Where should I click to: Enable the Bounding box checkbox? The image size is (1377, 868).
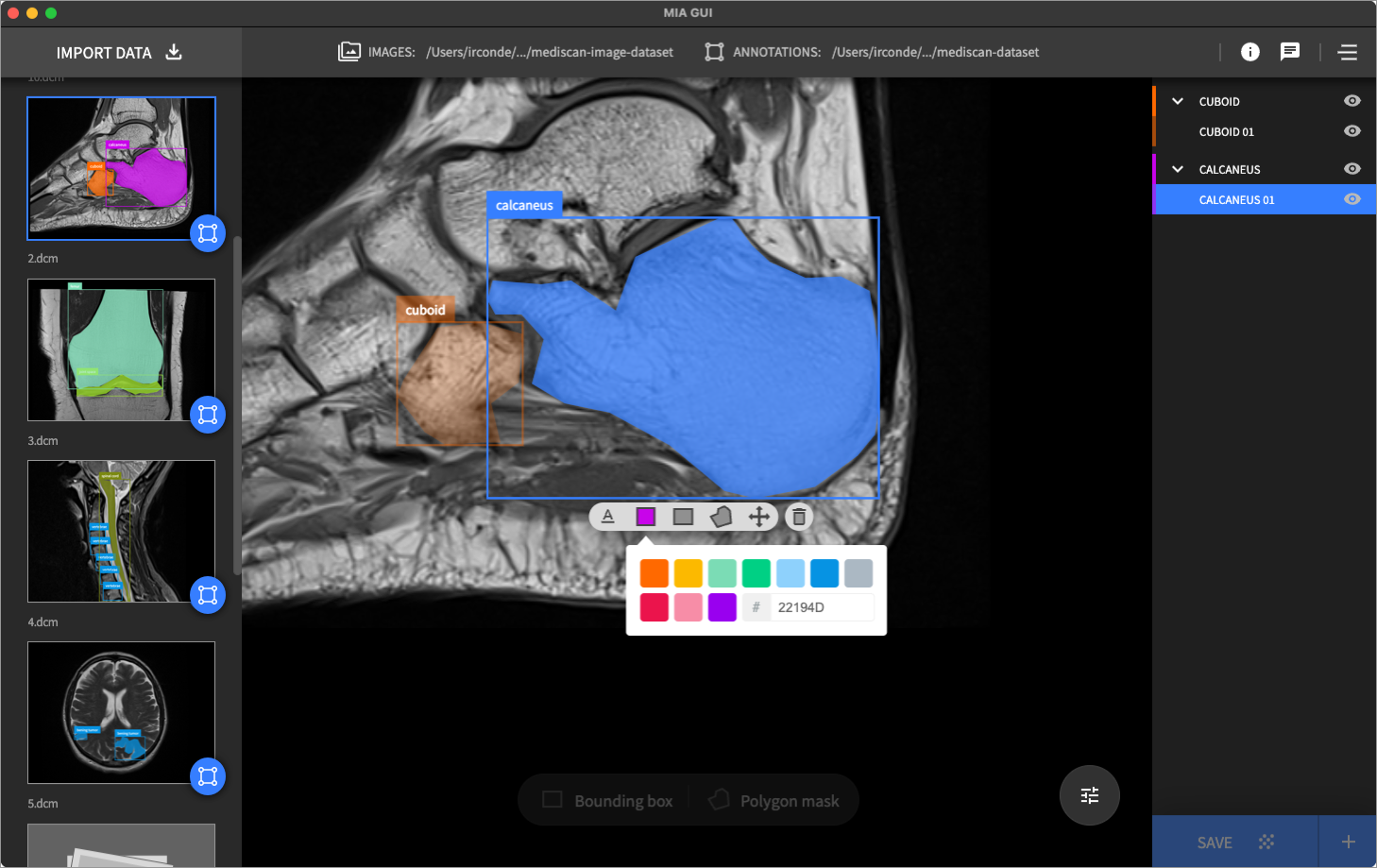[552, 800]
